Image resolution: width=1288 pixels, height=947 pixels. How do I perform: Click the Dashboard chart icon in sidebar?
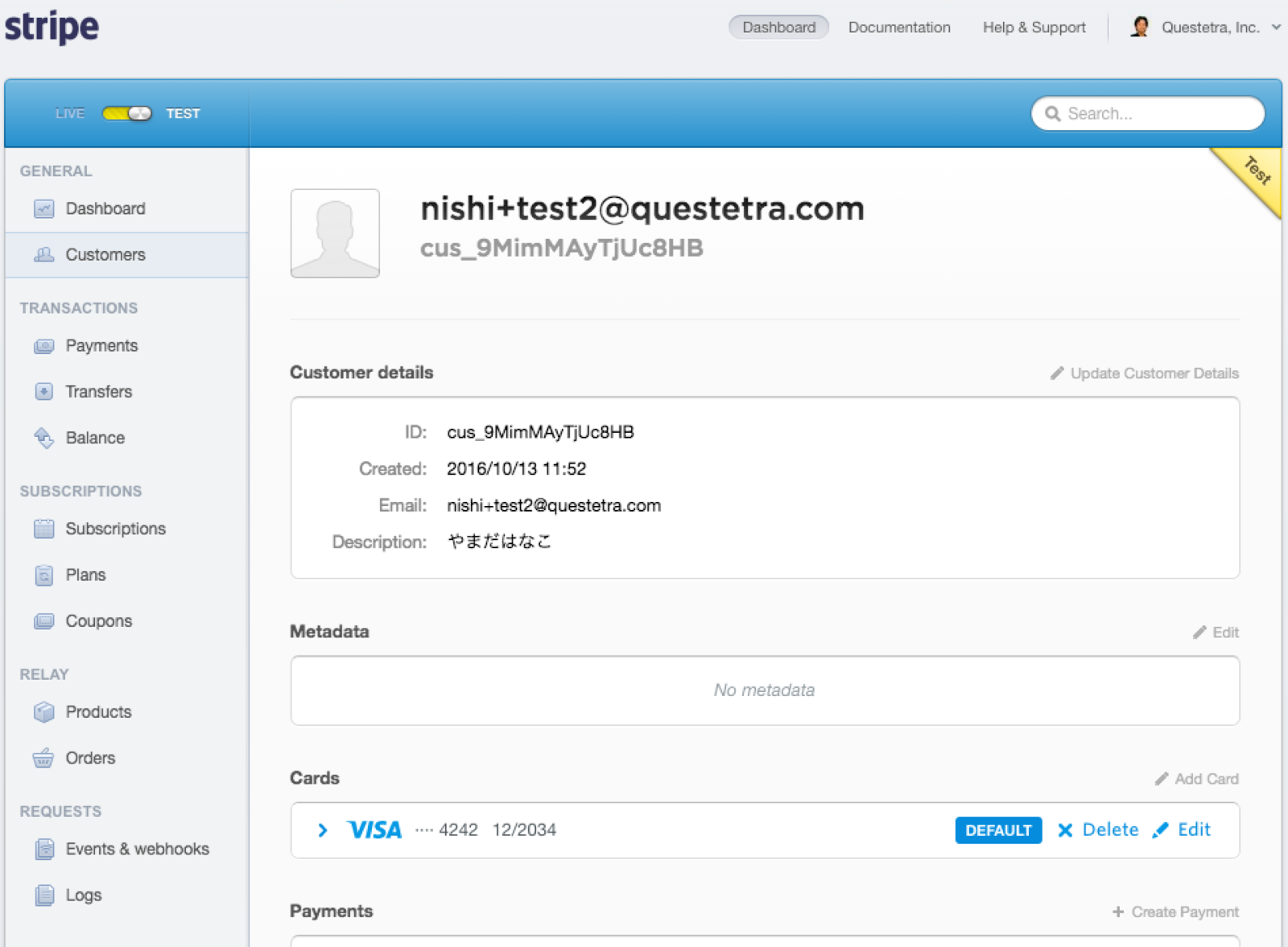pos(43,209)
